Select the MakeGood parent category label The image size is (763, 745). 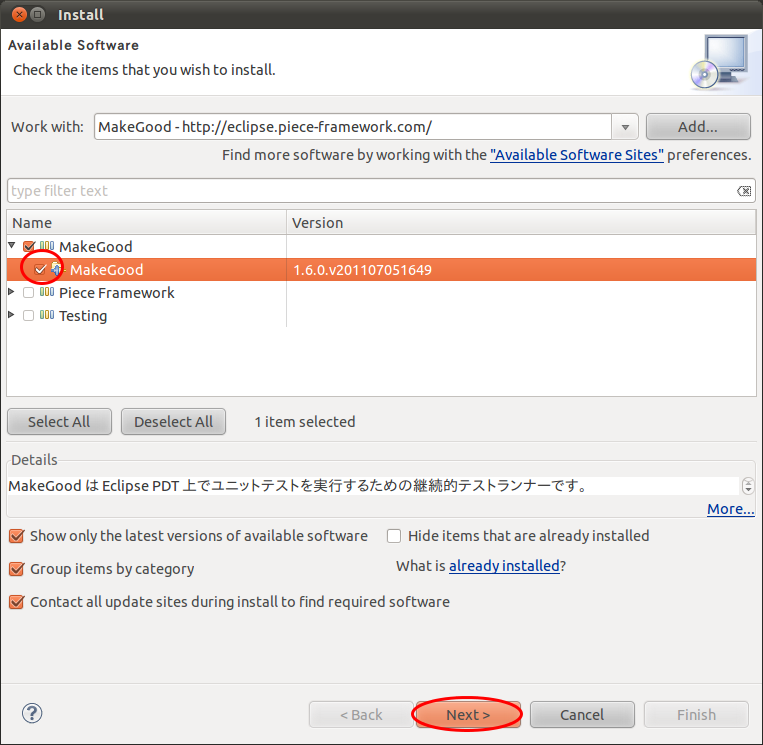pos(96,247)
